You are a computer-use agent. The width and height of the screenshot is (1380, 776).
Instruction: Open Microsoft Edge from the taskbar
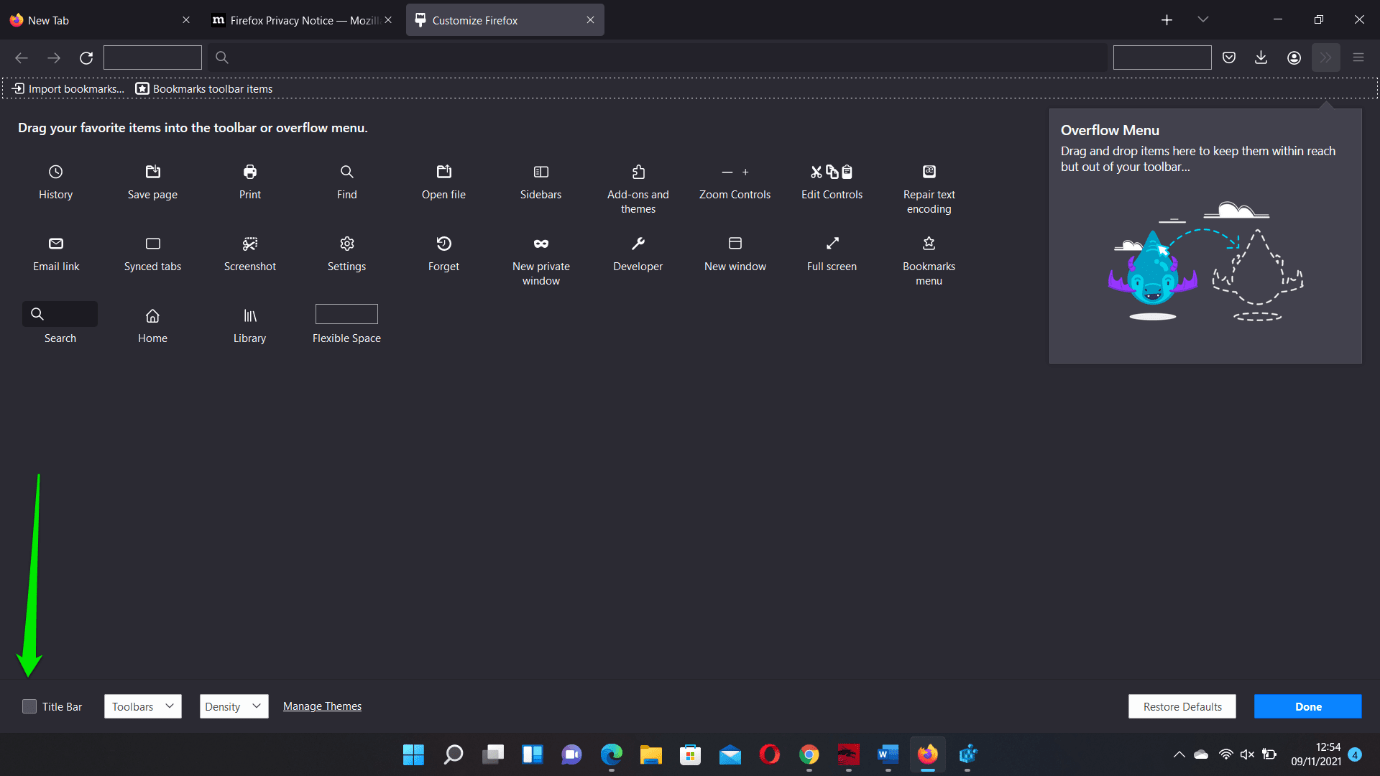coord(611,755)
